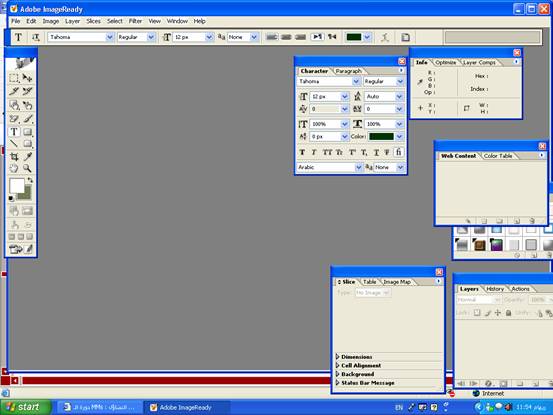Switch to the Layer Comps tab
The width and height of the screenshot is (553, 415).
pyautogui.click(x=479, y=62)
